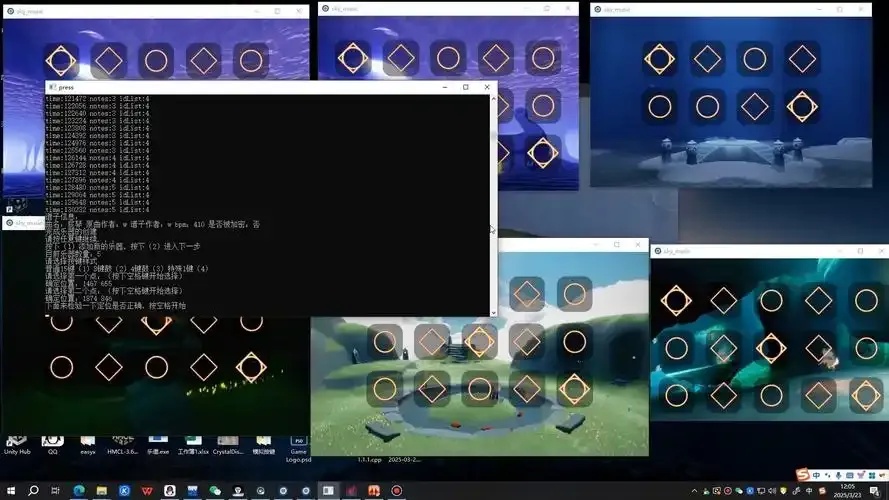Image resolution: width=889 pixels, height=500 pixels.
Task: Open Task View from the taskbar
Action: [56, 490]
